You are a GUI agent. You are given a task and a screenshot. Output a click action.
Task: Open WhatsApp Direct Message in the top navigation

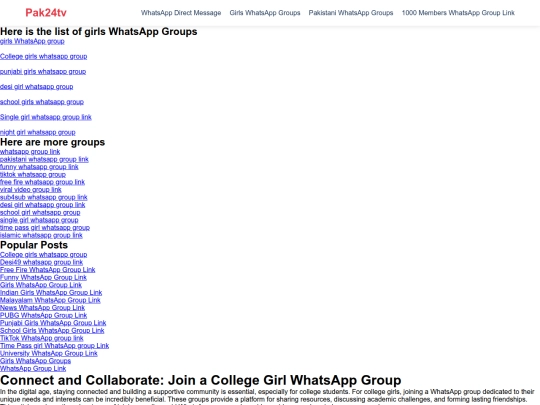point(181,13)
